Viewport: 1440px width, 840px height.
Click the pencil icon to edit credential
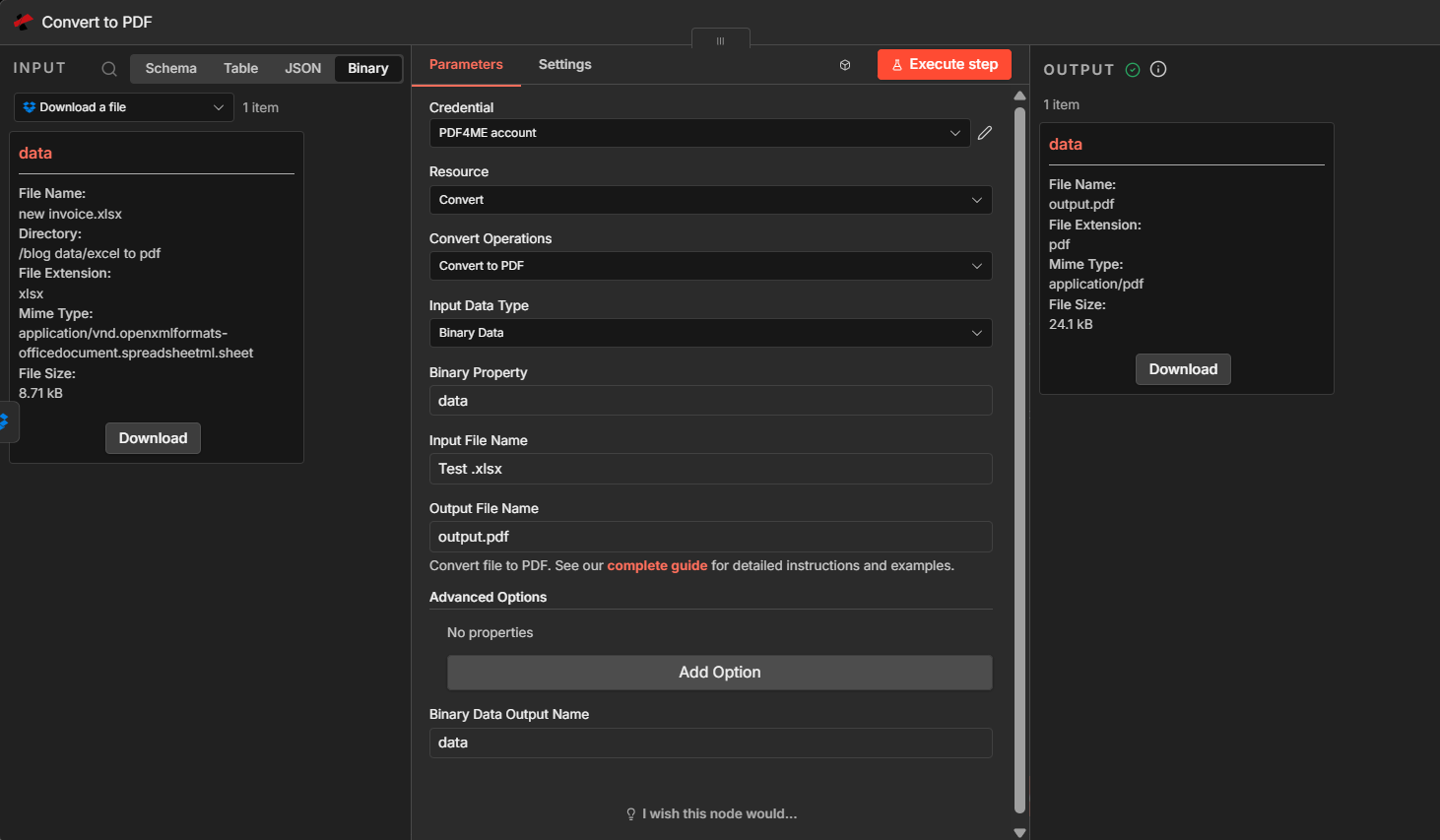point(984,133)
